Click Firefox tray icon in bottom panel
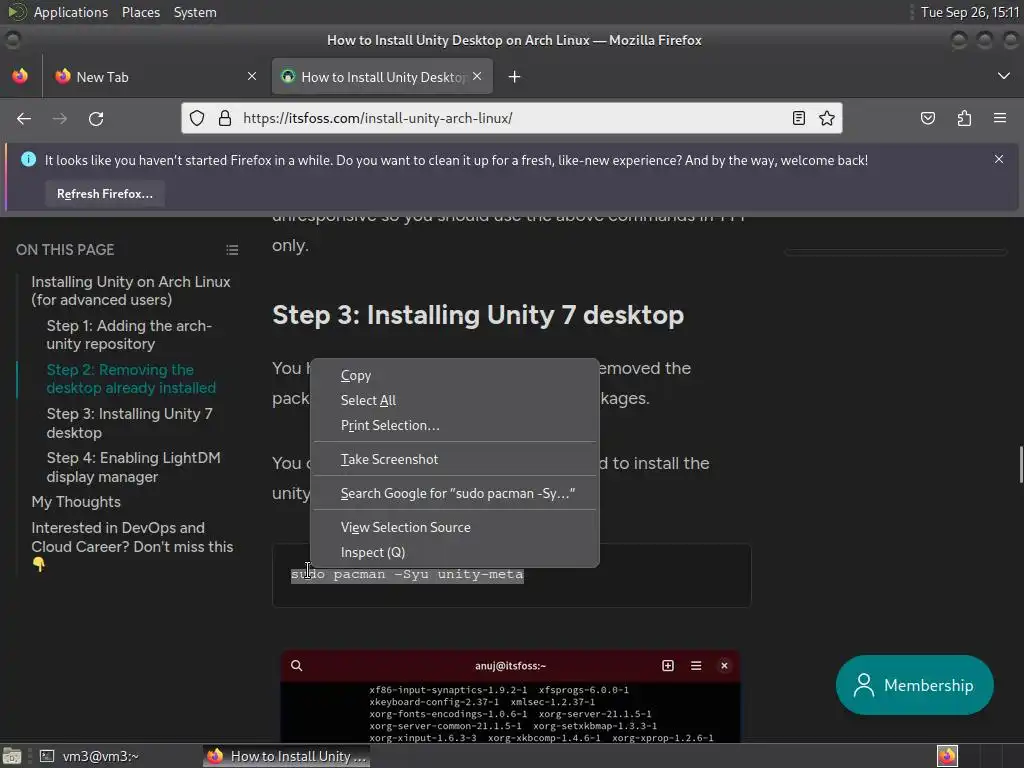Image resolution: width=1024 pixels, height=768 pixels. pos(947,756)
